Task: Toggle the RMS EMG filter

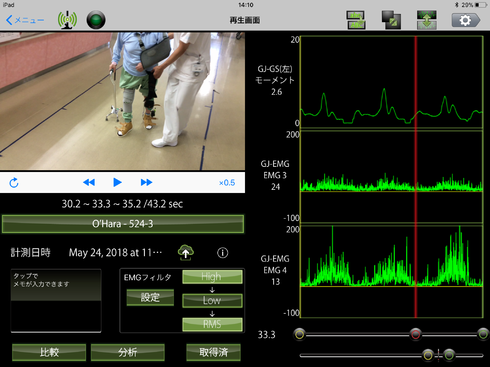Action: point(212,324)
